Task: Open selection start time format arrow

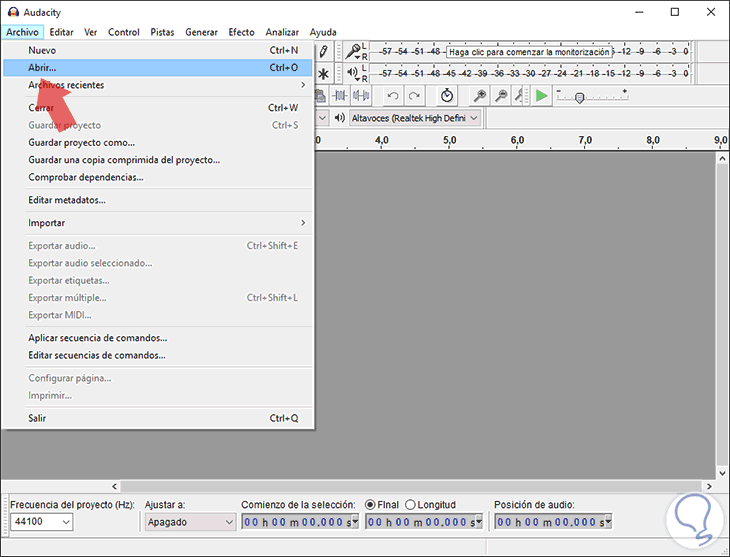Action: click(x=355, y=521)
